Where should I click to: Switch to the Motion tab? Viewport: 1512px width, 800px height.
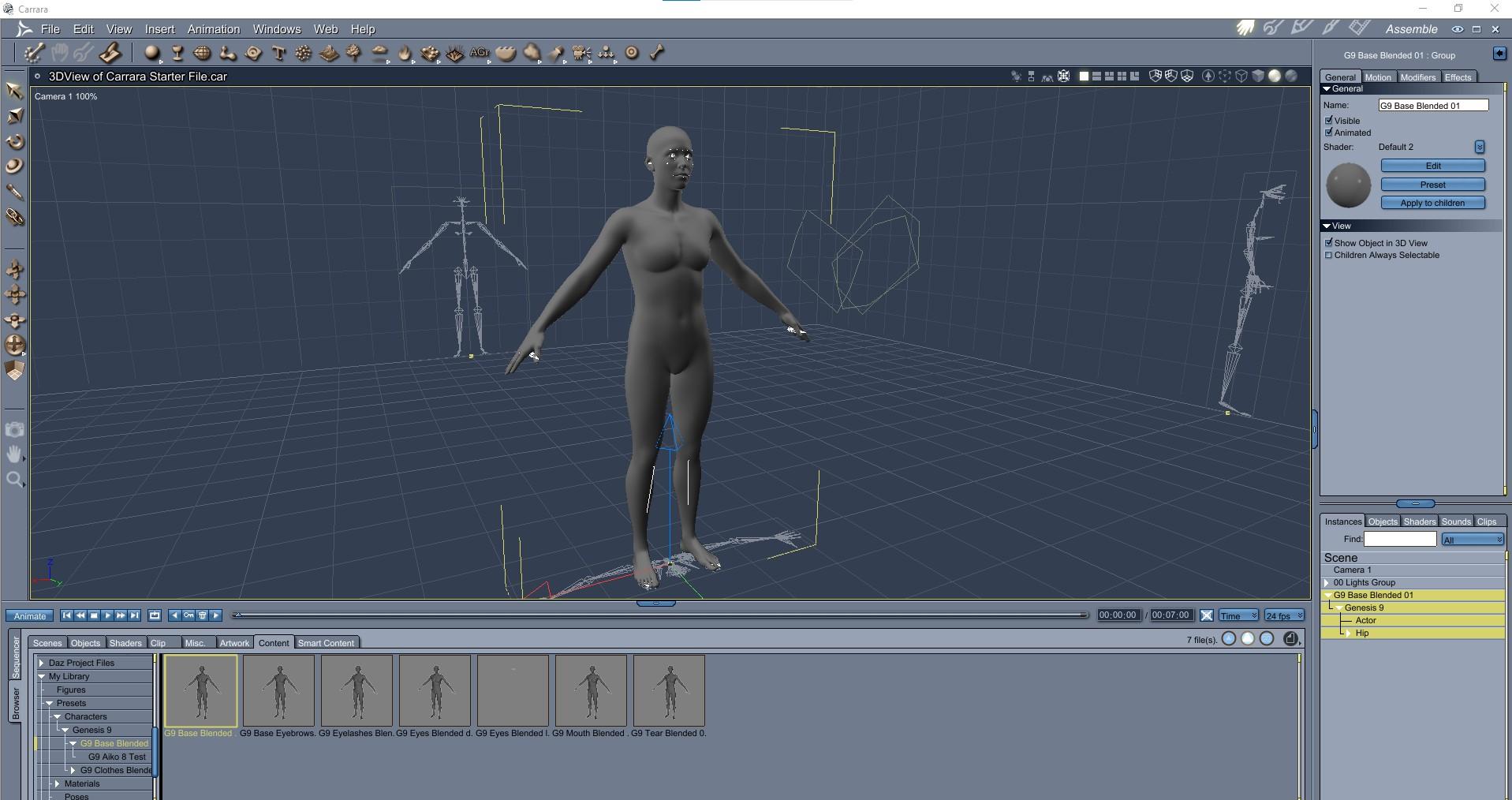point(1378,77)
